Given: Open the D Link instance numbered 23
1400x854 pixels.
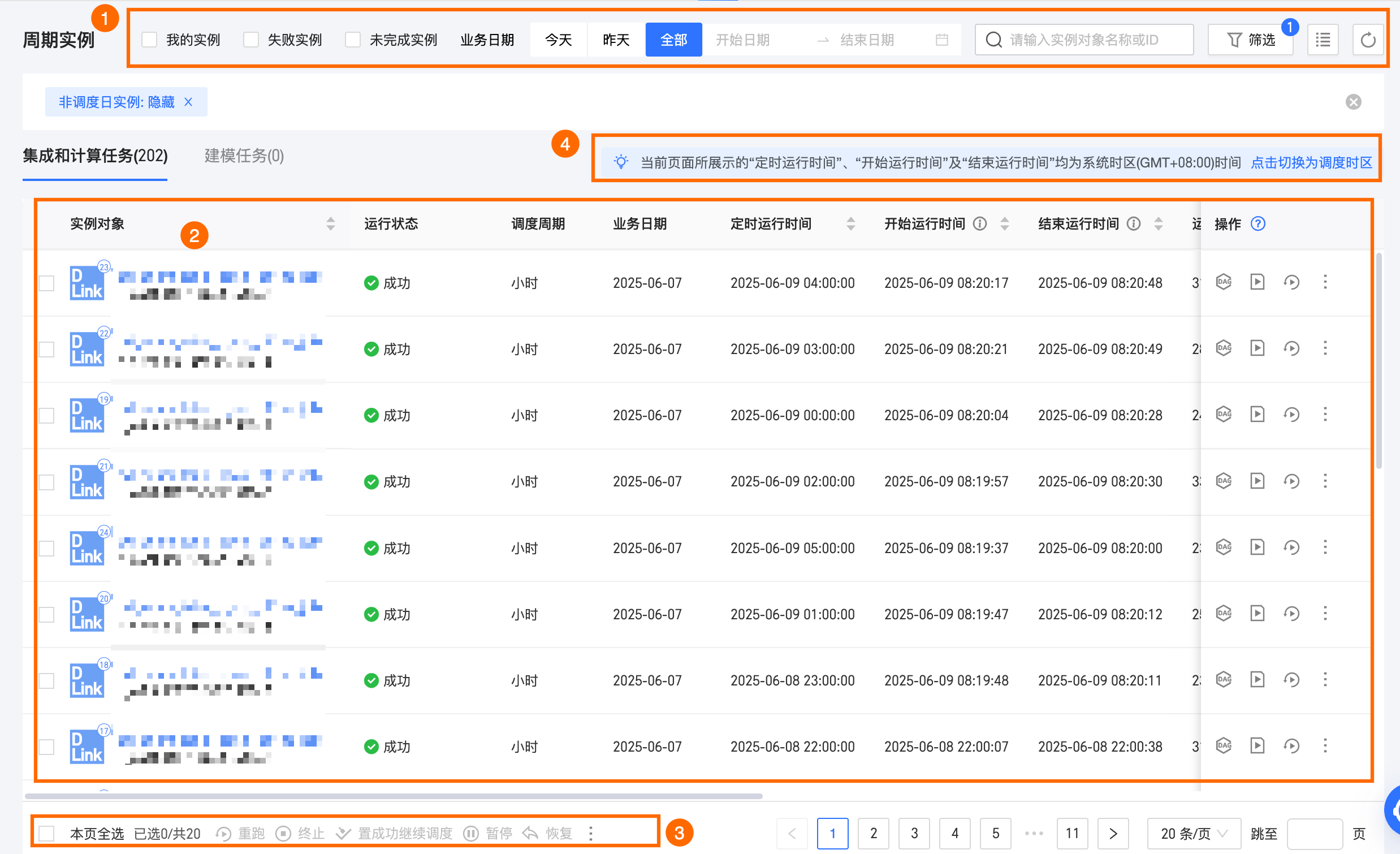Looking at the screenshot, I should pos(87,282).
